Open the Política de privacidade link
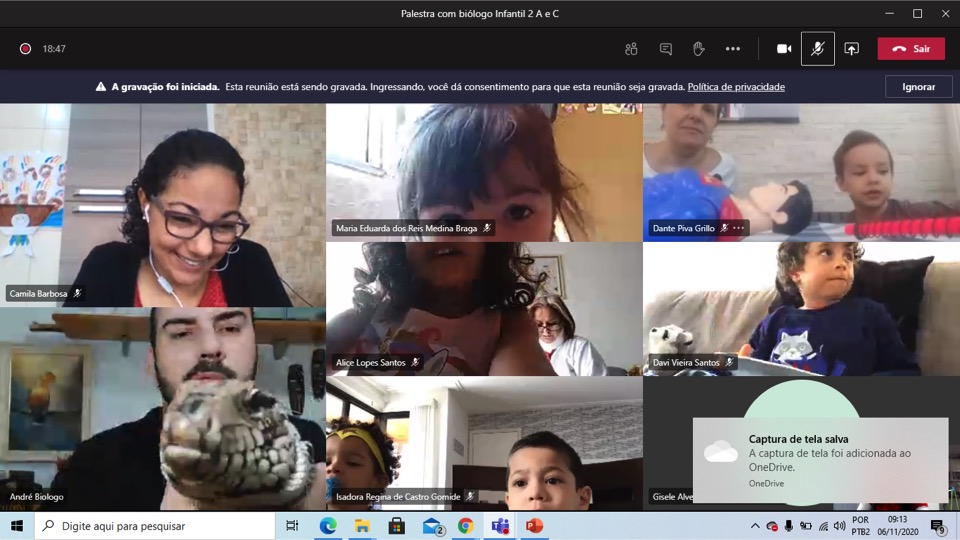Viewport: 960px width, 540px height. (x=736, y=87)
